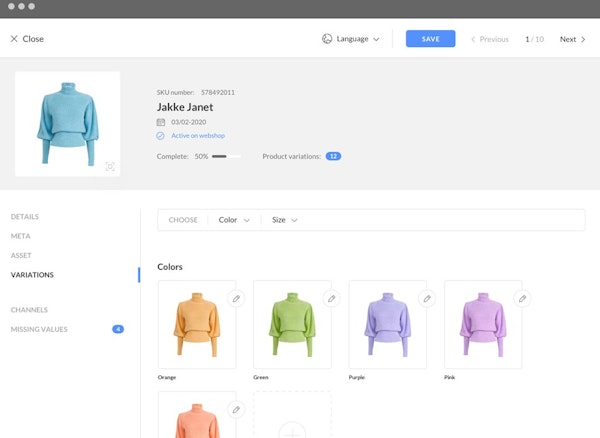Click the image scan icon on product photo
600x438 pixels.
pyautogui.click(x=110, y=167)
